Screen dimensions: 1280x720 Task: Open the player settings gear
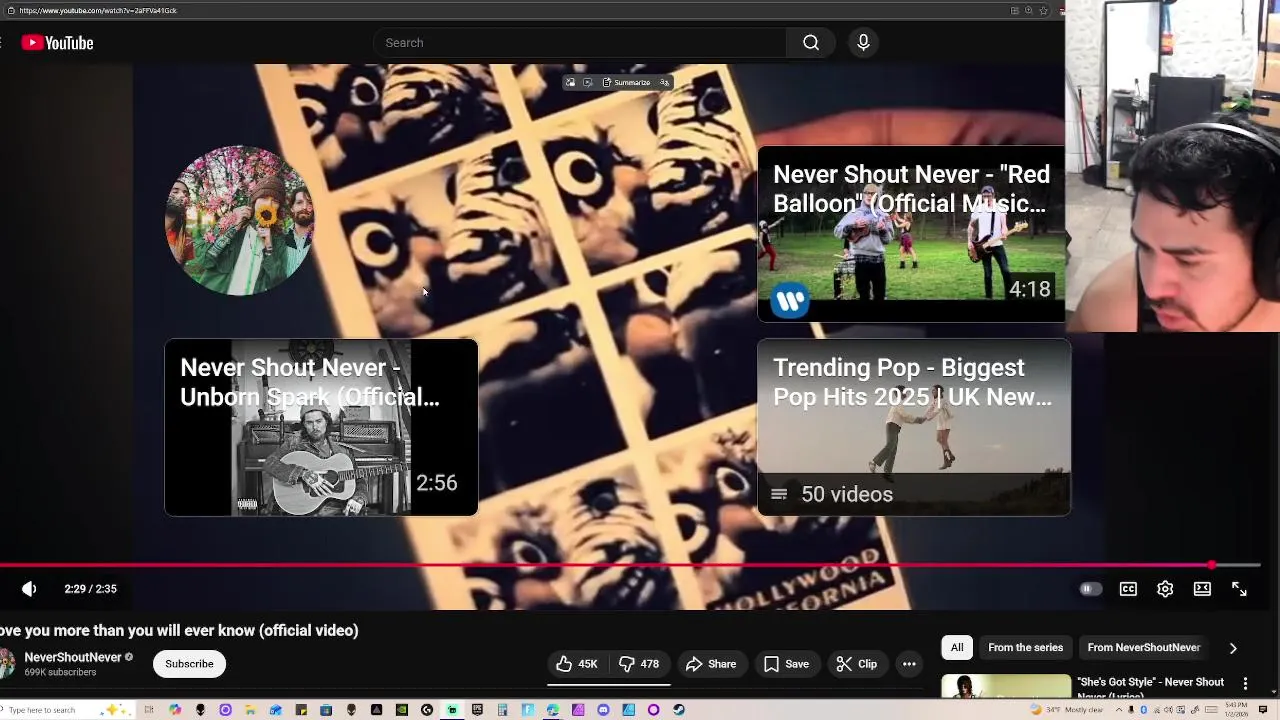pyautogui.click(x=1165, y=589)
